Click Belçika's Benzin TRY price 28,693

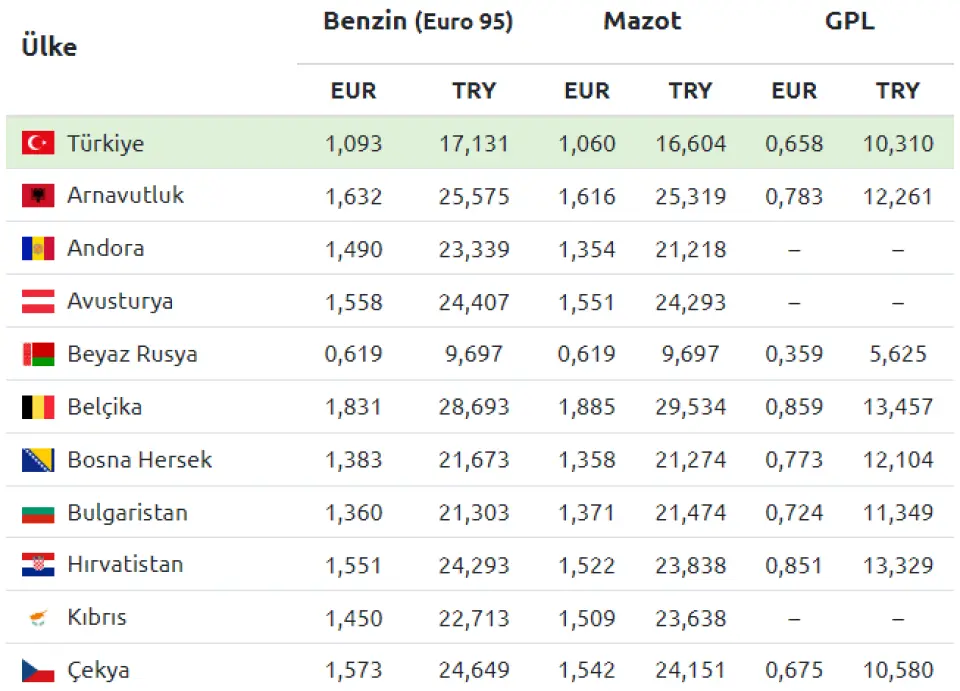tap(474, 407)
